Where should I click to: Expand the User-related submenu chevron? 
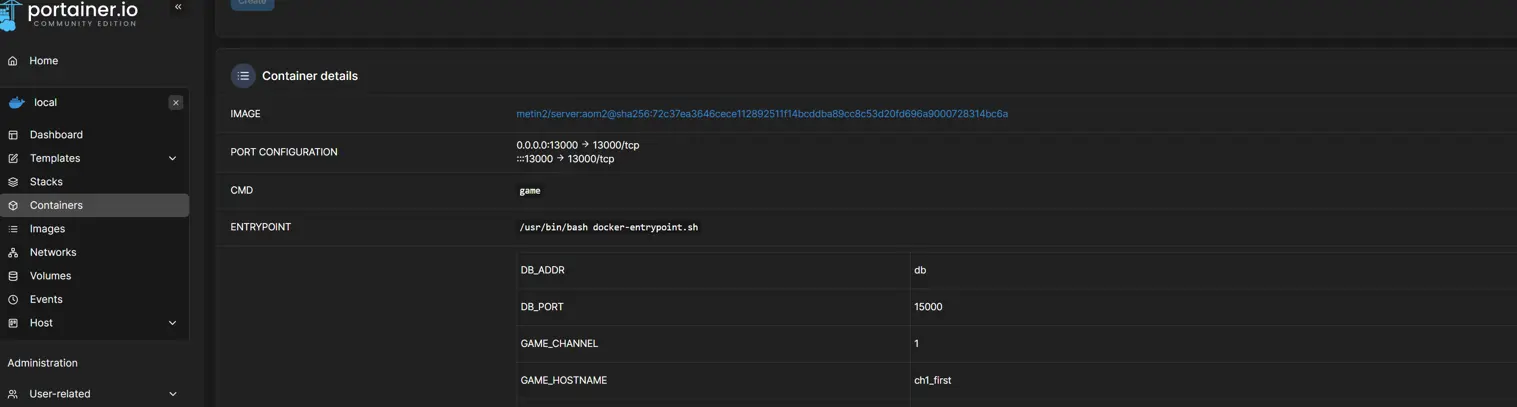(172, 394)
